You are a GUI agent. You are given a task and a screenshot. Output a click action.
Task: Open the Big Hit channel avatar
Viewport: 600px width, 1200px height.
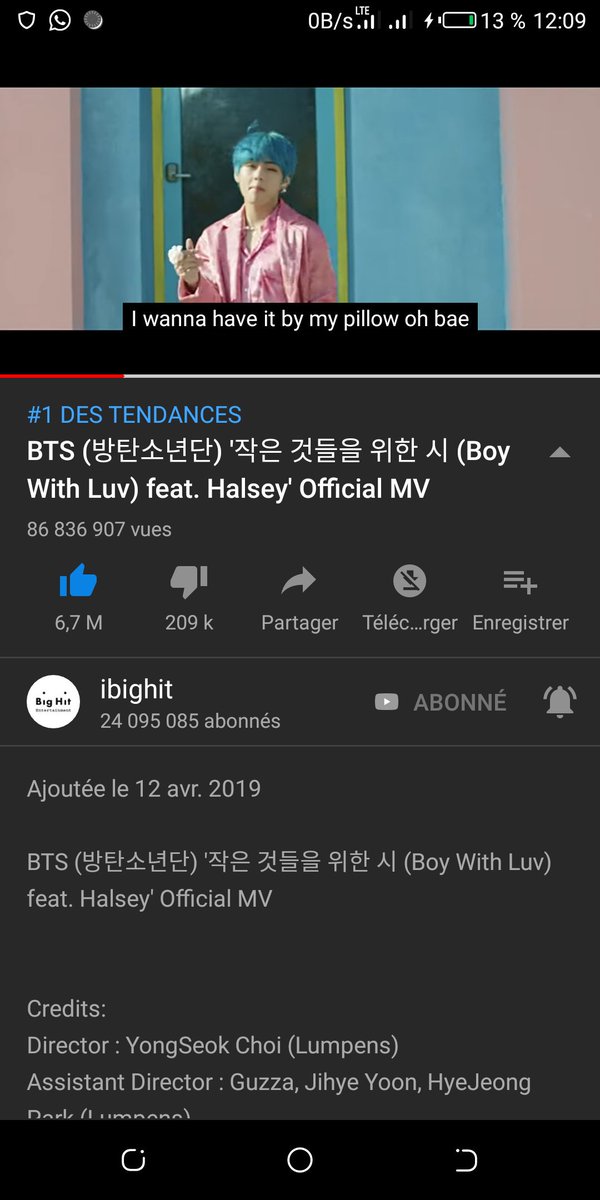coord(53,702)
